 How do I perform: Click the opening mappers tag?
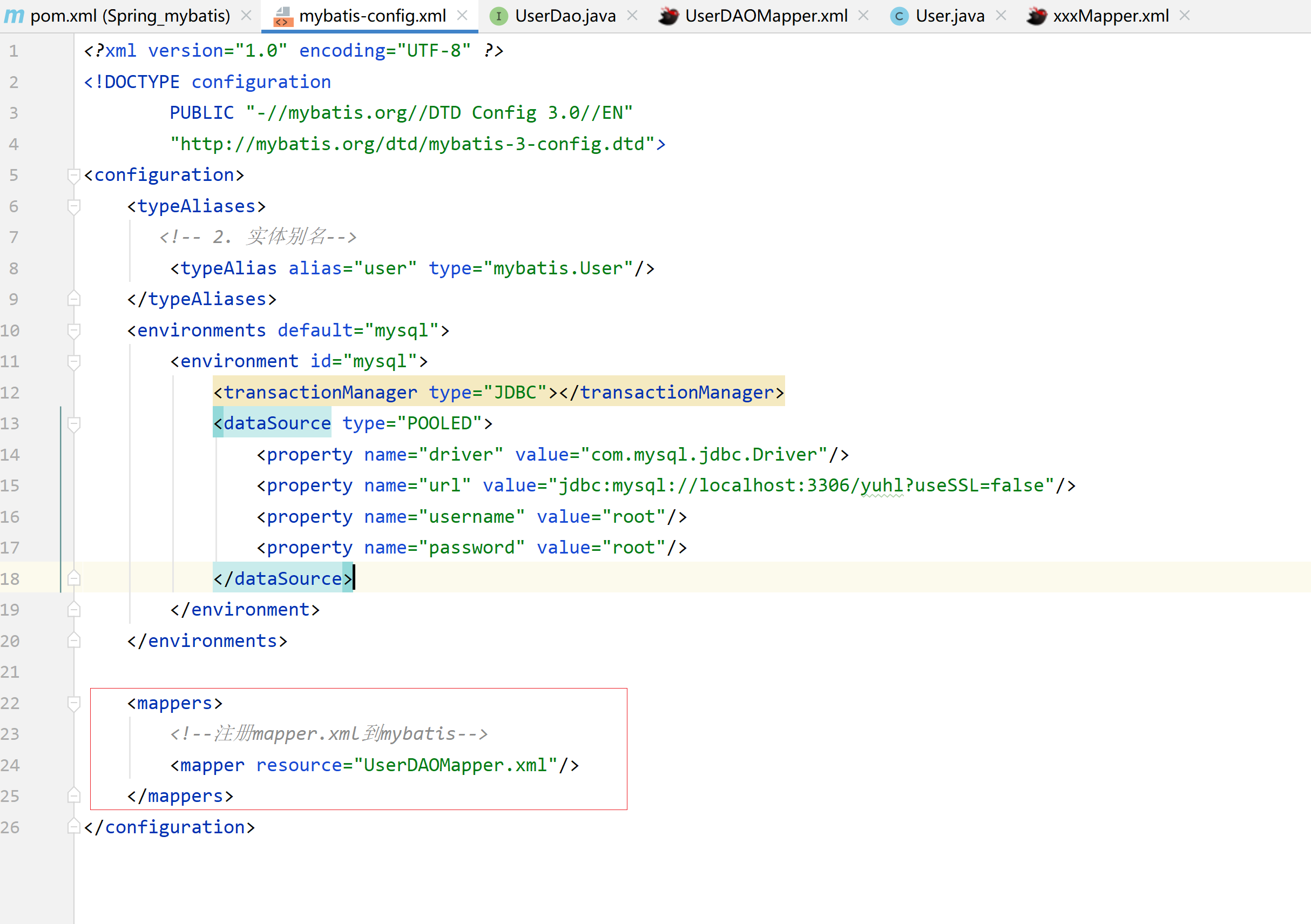pyautogui.click(x=175, y=703)
